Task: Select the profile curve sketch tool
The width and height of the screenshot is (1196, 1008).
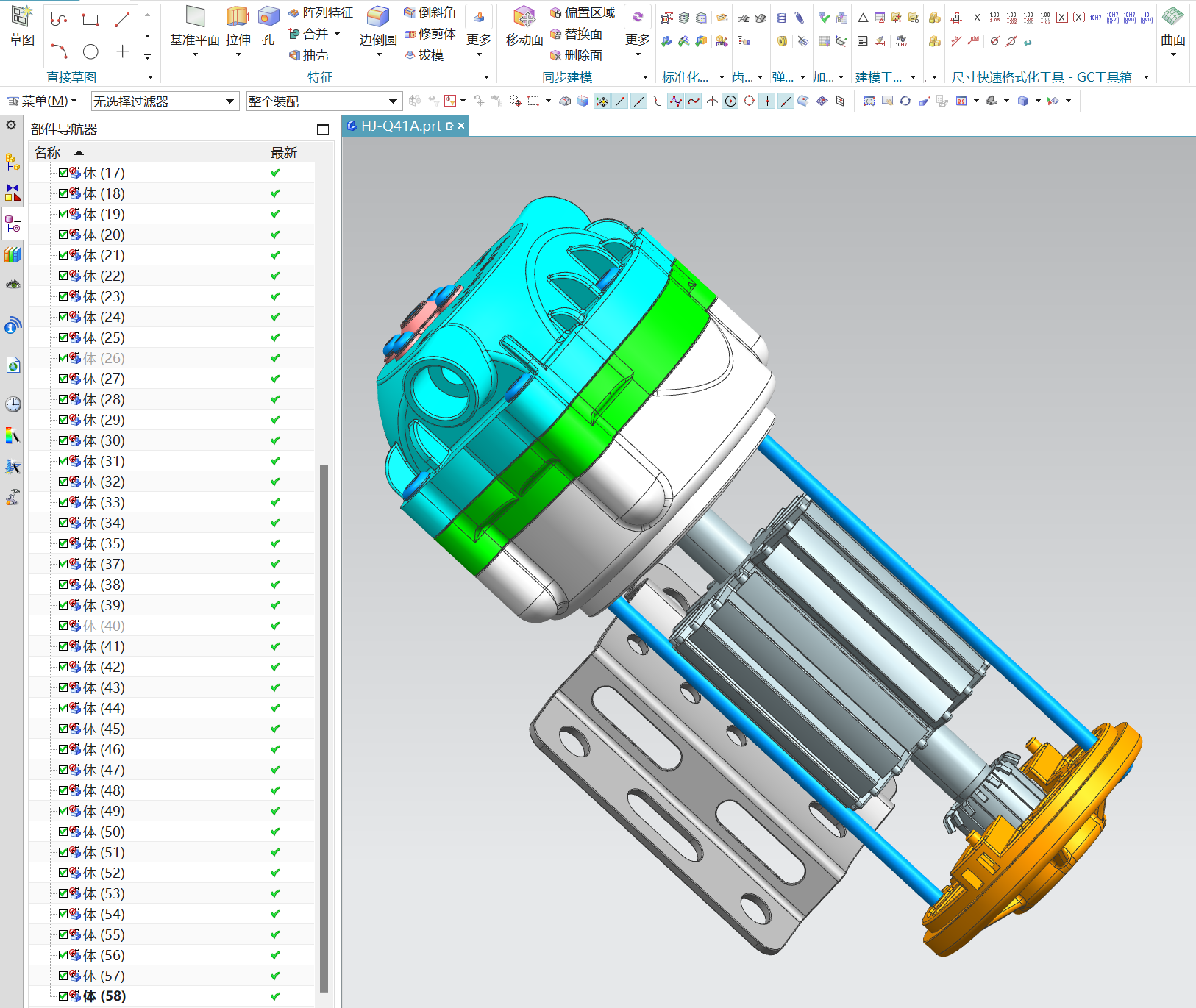Action: click(x=59, y=20)
